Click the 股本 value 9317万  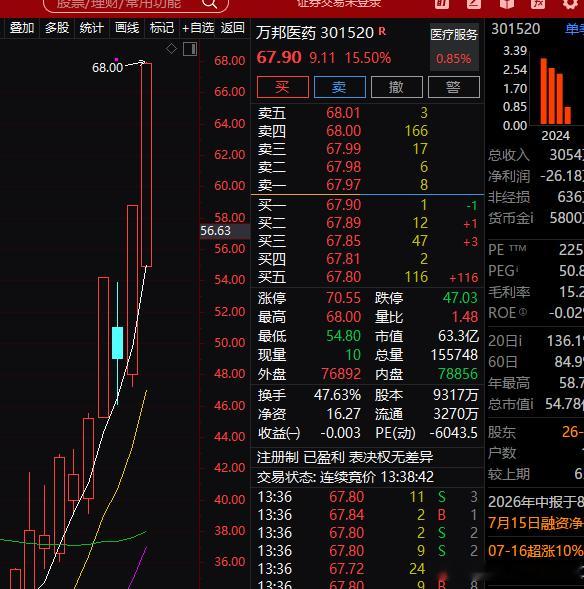point(456,395)
